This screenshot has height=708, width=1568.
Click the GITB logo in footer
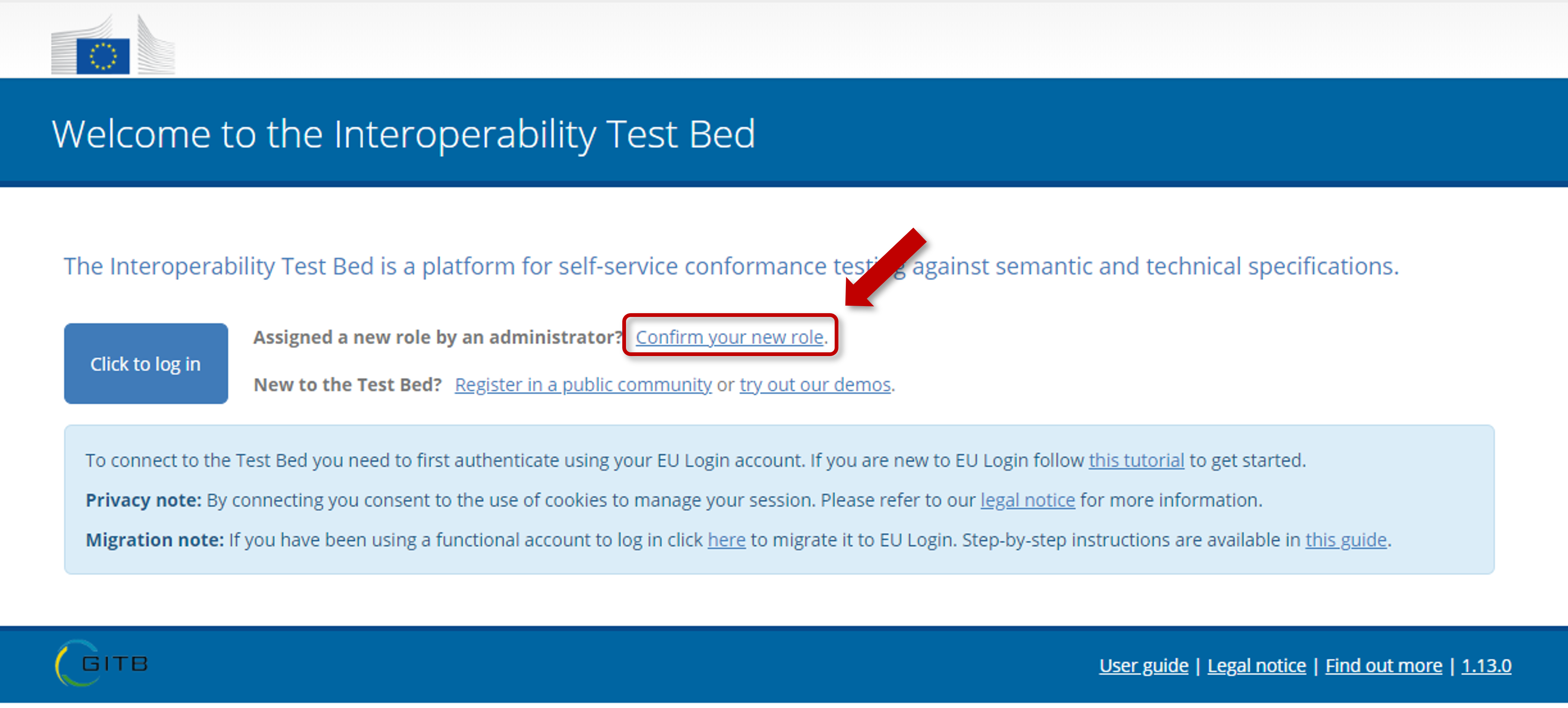click(102, 664)
